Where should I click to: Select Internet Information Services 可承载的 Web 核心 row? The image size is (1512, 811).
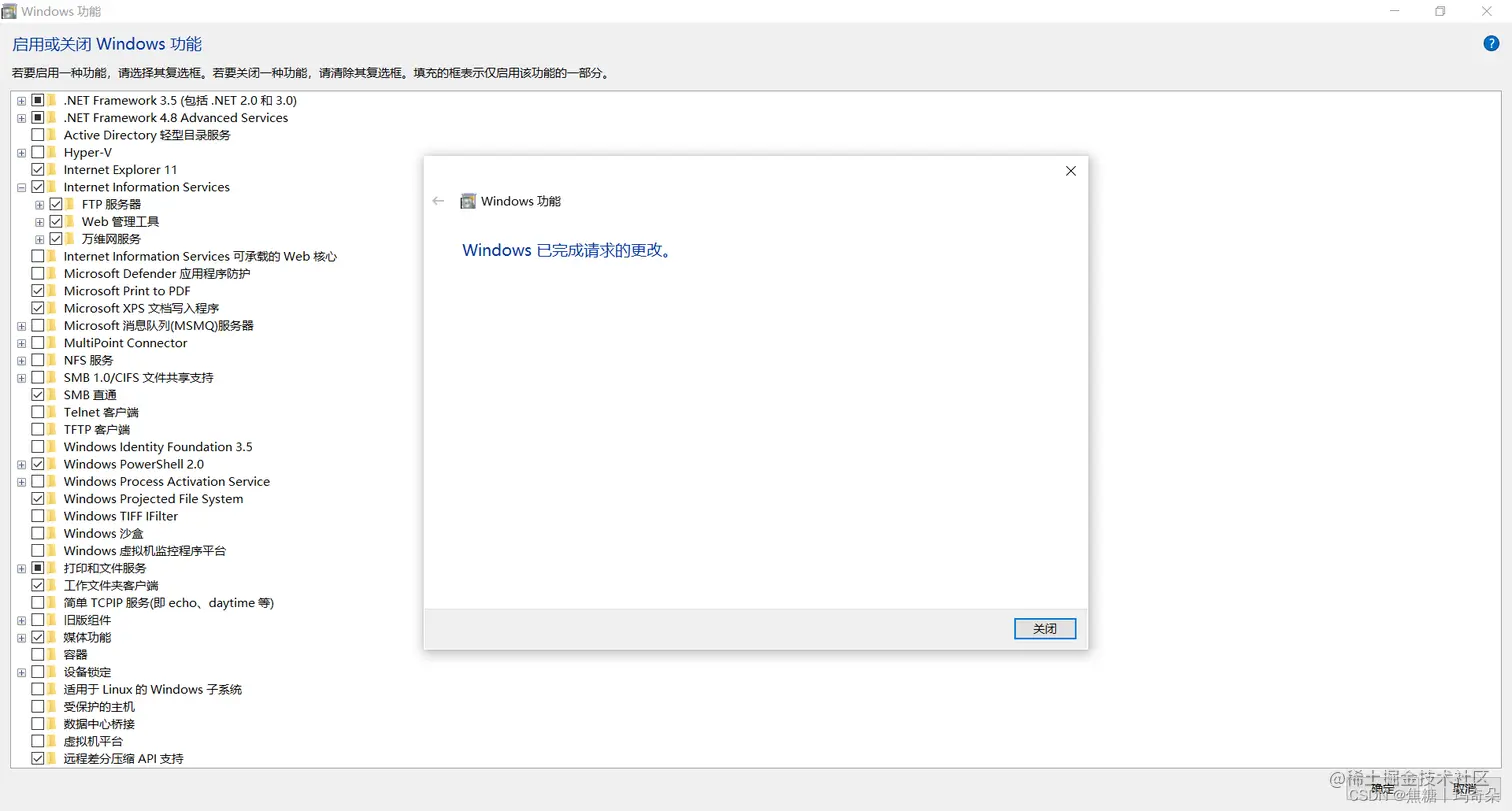(200, 256)
